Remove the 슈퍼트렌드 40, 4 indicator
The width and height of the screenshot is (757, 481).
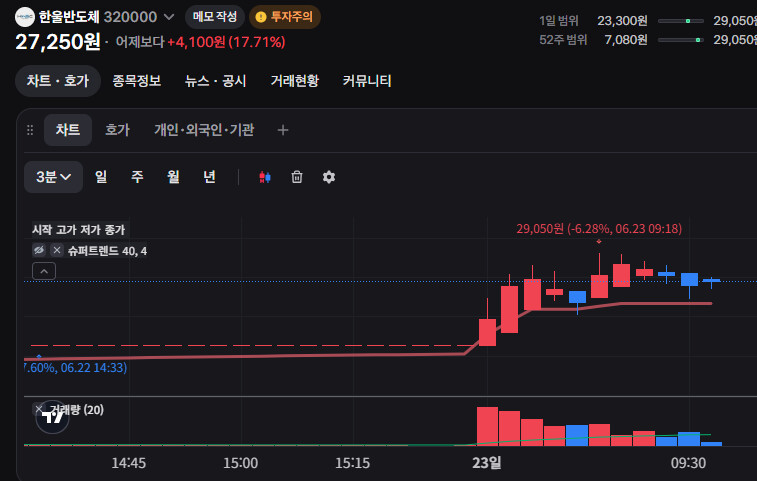(57, 250)
